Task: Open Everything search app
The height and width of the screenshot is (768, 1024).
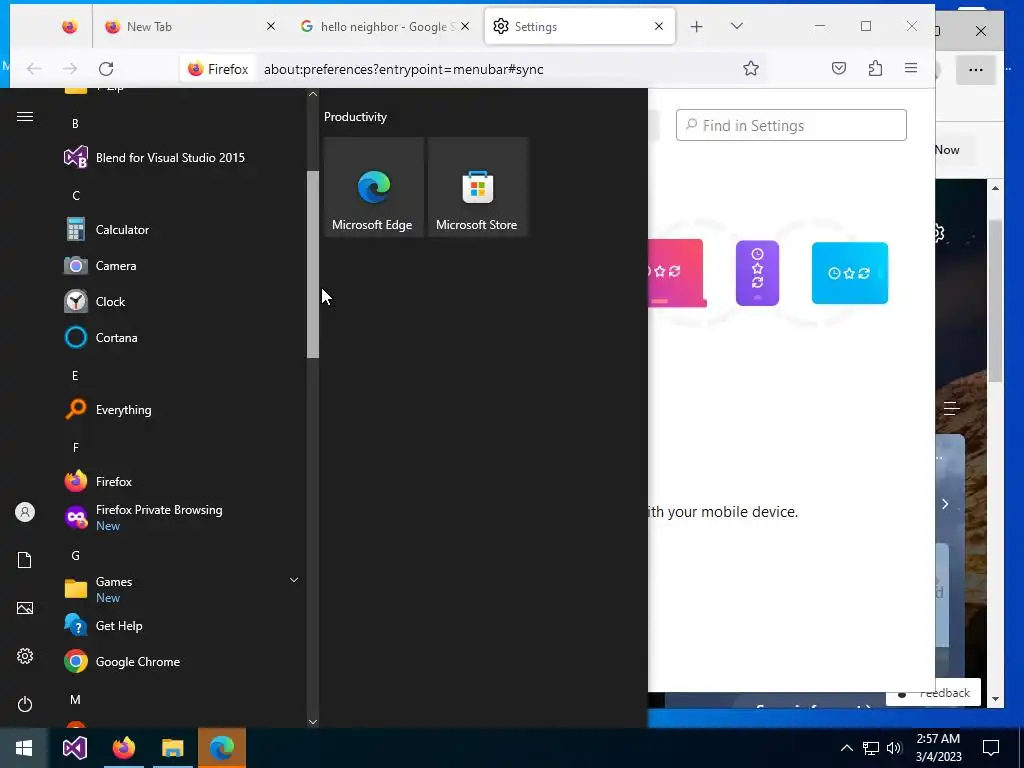Action: [x=108, y=409]
